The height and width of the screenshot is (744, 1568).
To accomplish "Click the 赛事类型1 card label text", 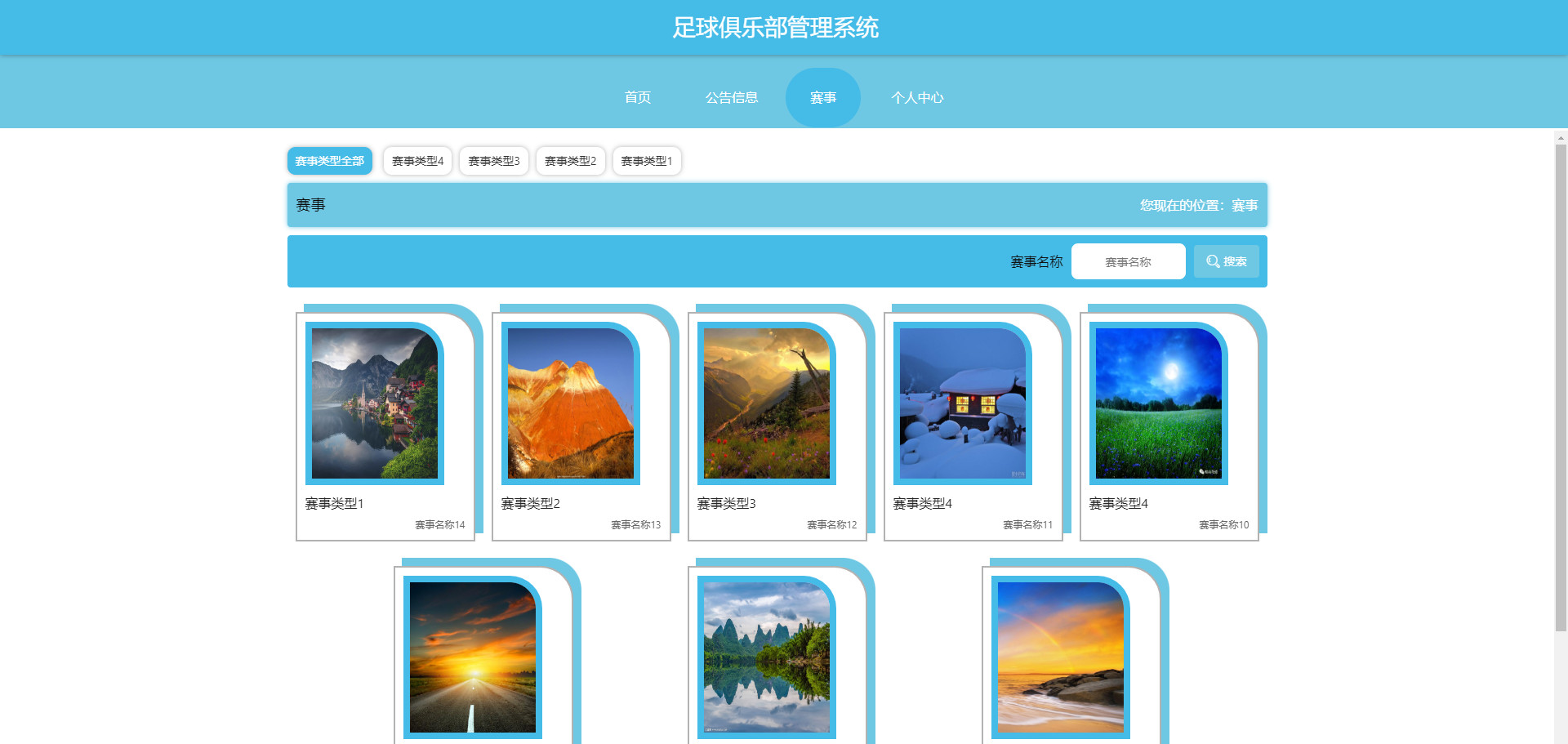I will (x=334, y=504).
